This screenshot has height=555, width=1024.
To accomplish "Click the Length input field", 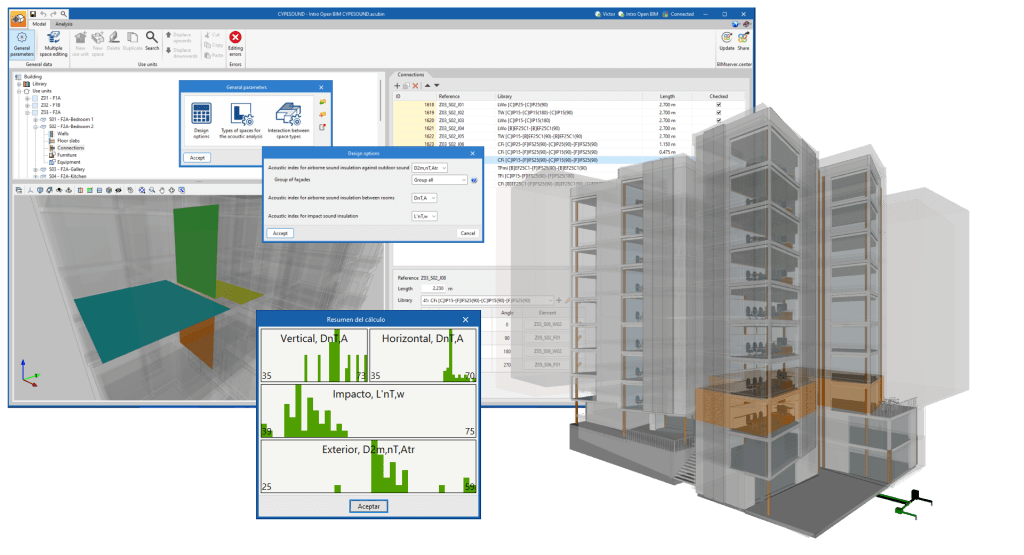I will 434,288.
